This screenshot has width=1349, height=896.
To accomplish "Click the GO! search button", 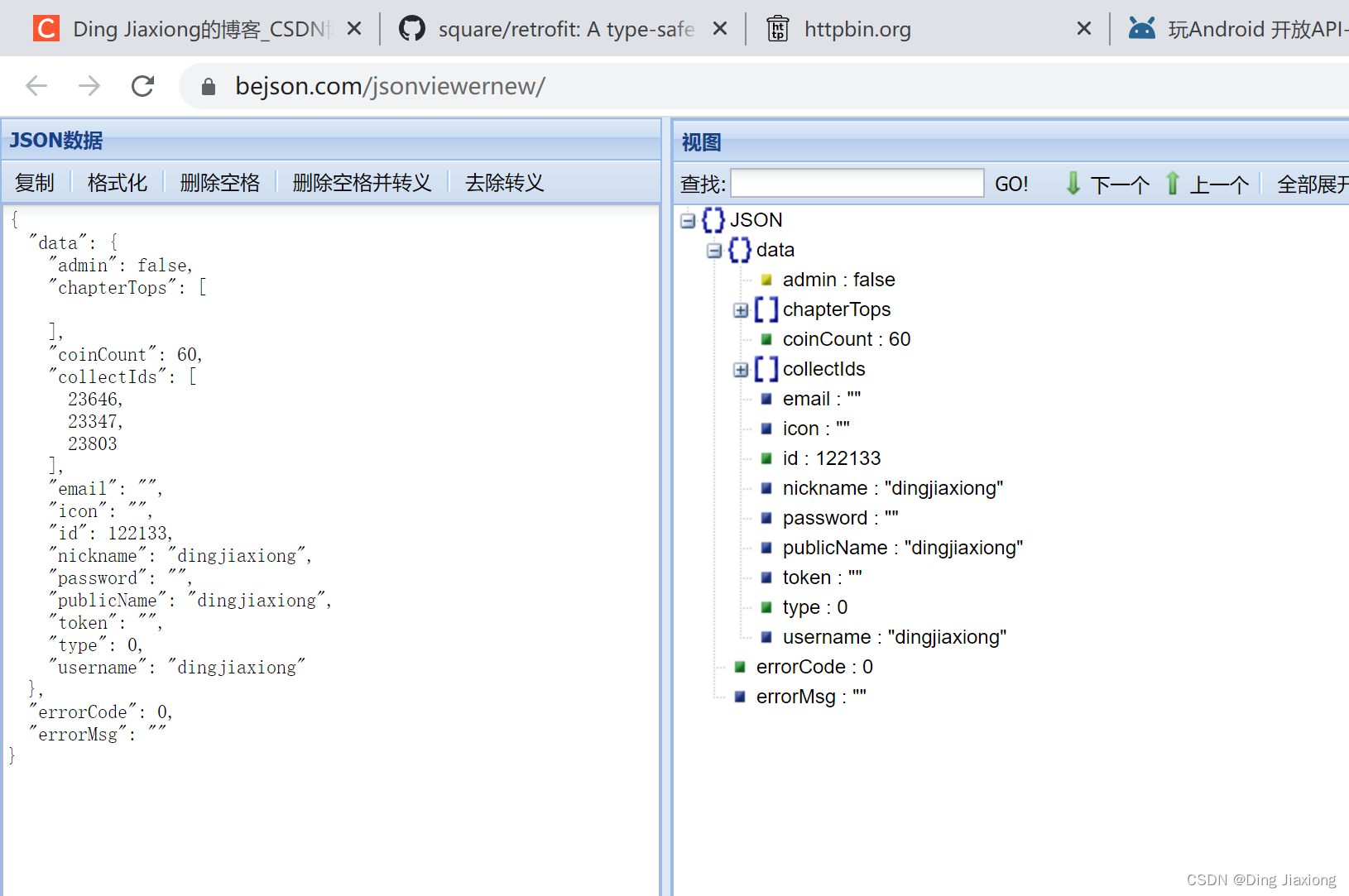I will click(x=1011, y=184).
